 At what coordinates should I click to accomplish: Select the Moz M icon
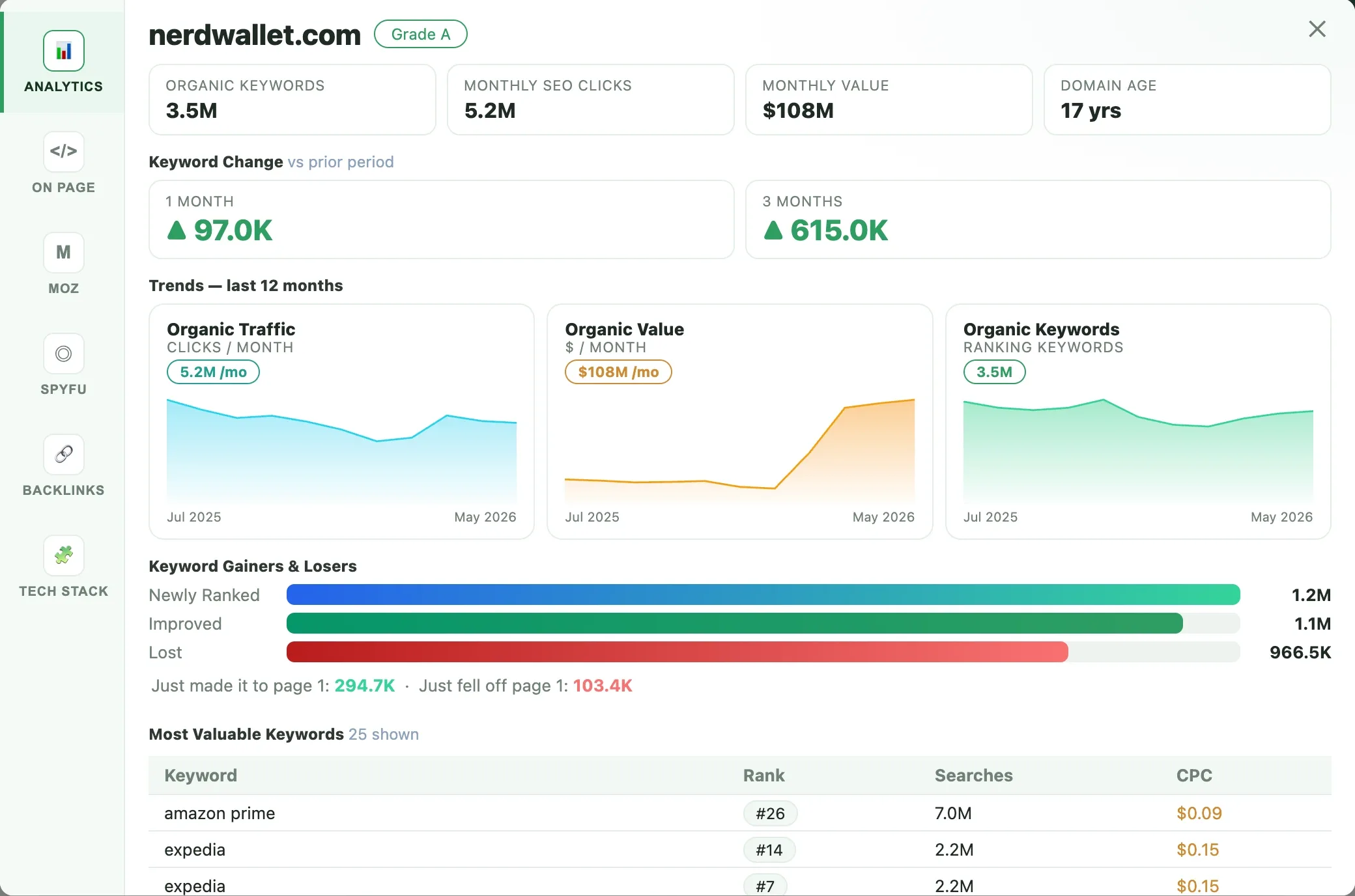(x=64, y=253)
